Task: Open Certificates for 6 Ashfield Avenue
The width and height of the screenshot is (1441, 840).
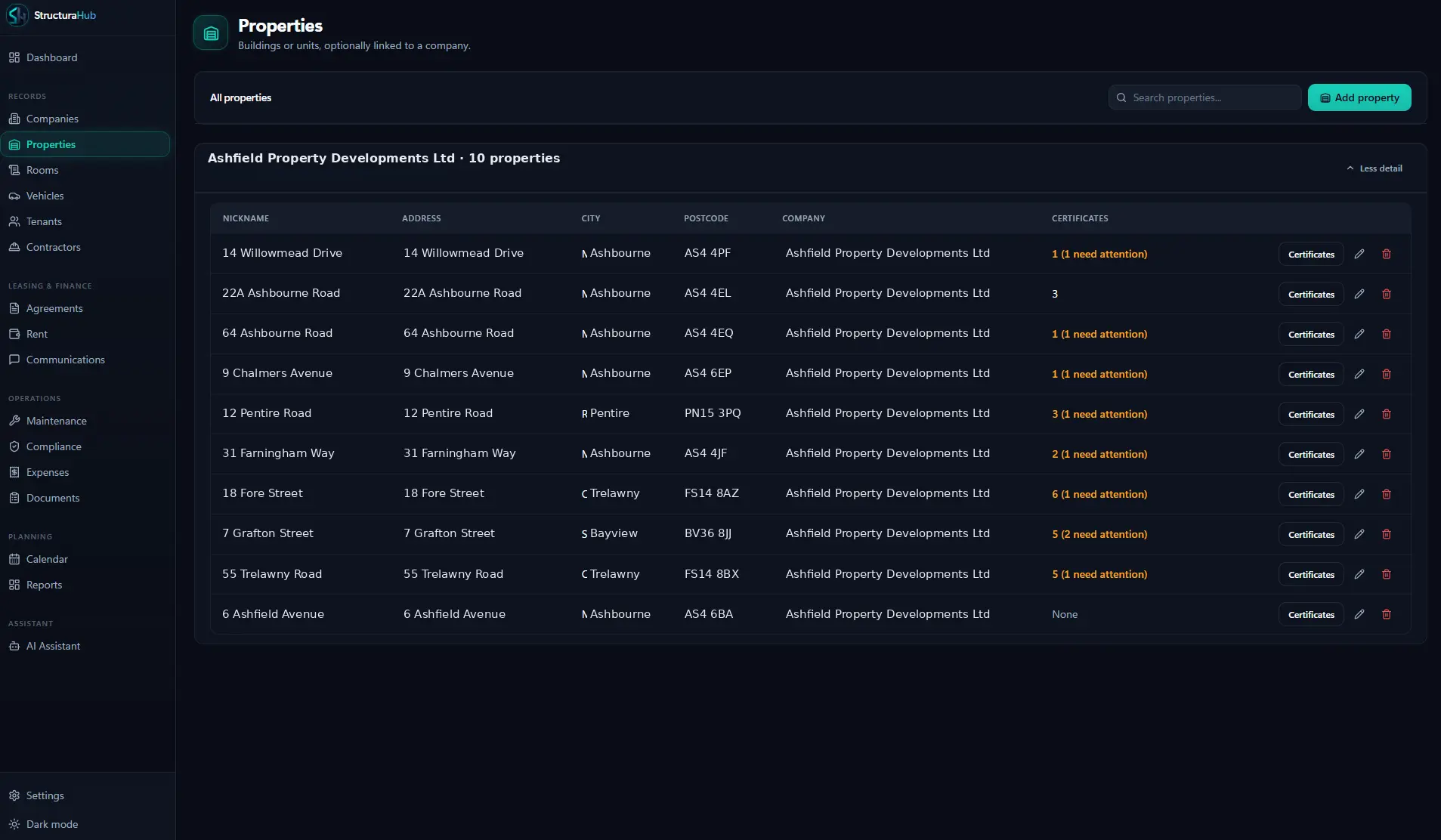Action: (1311, 615)
